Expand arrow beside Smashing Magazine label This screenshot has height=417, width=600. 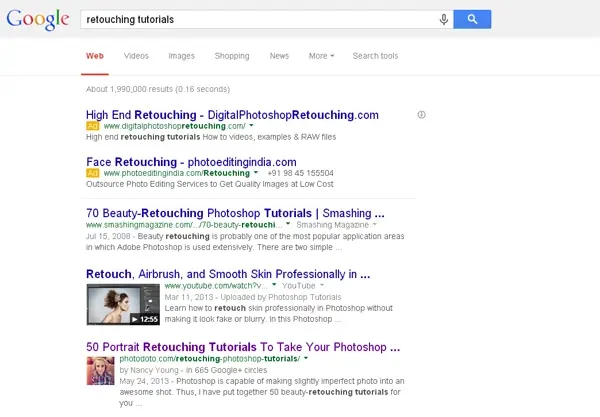[375, 224]
